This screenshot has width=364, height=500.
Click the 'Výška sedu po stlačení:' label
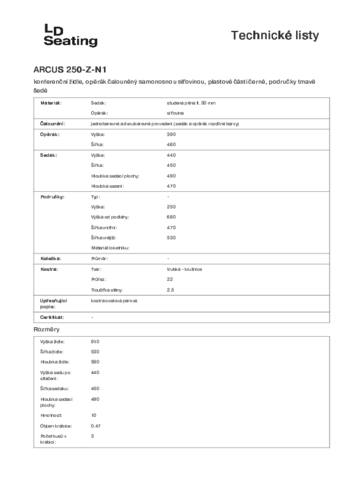click(55, 375)
